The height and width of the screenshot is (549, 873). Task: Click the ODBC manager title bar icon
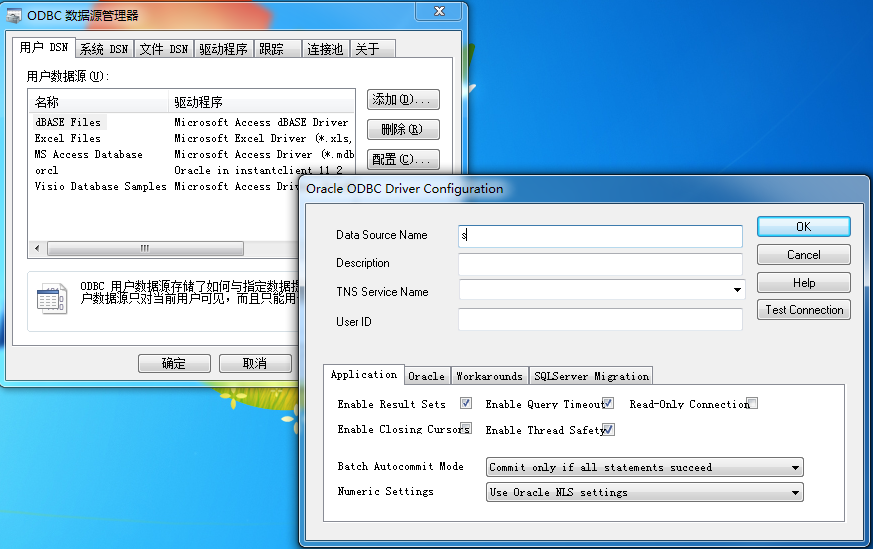14,16
